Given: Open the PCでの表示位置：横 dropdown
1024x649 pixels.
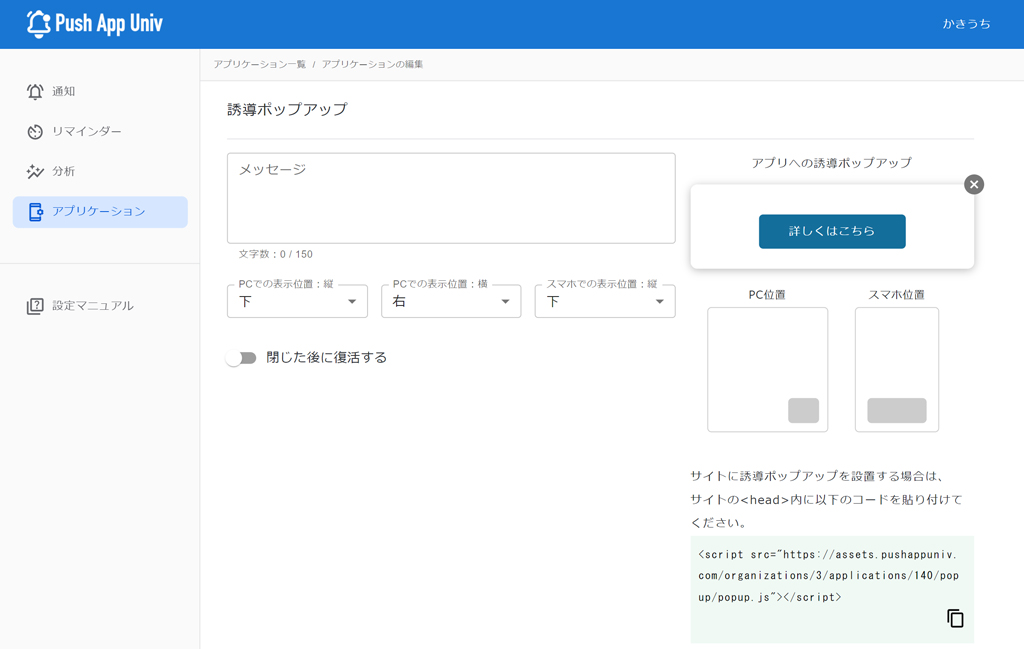Looking at the screenshot, I should click(x=451, y=301).
